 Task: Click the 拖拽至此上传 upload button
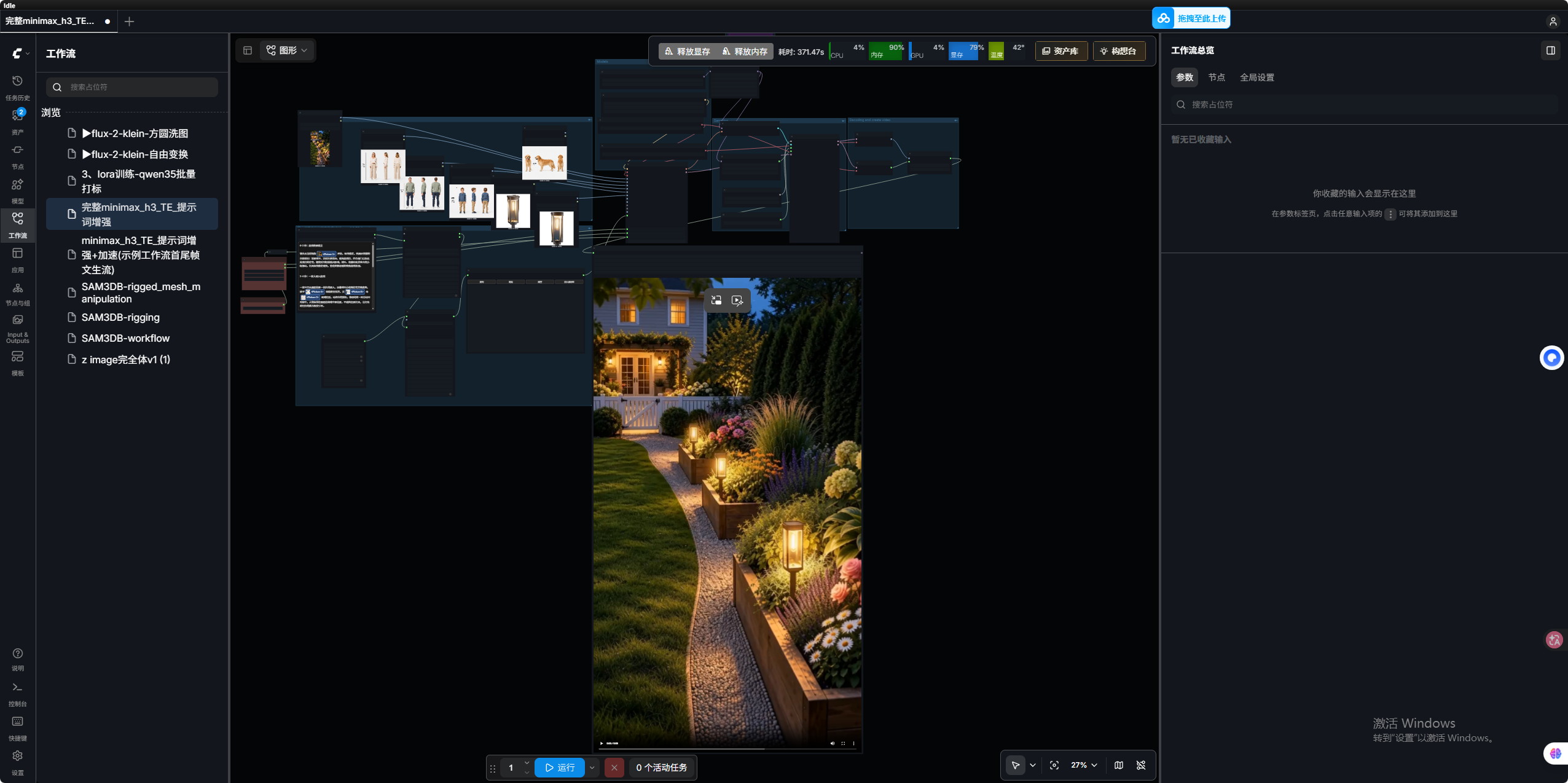point(1191,18)
